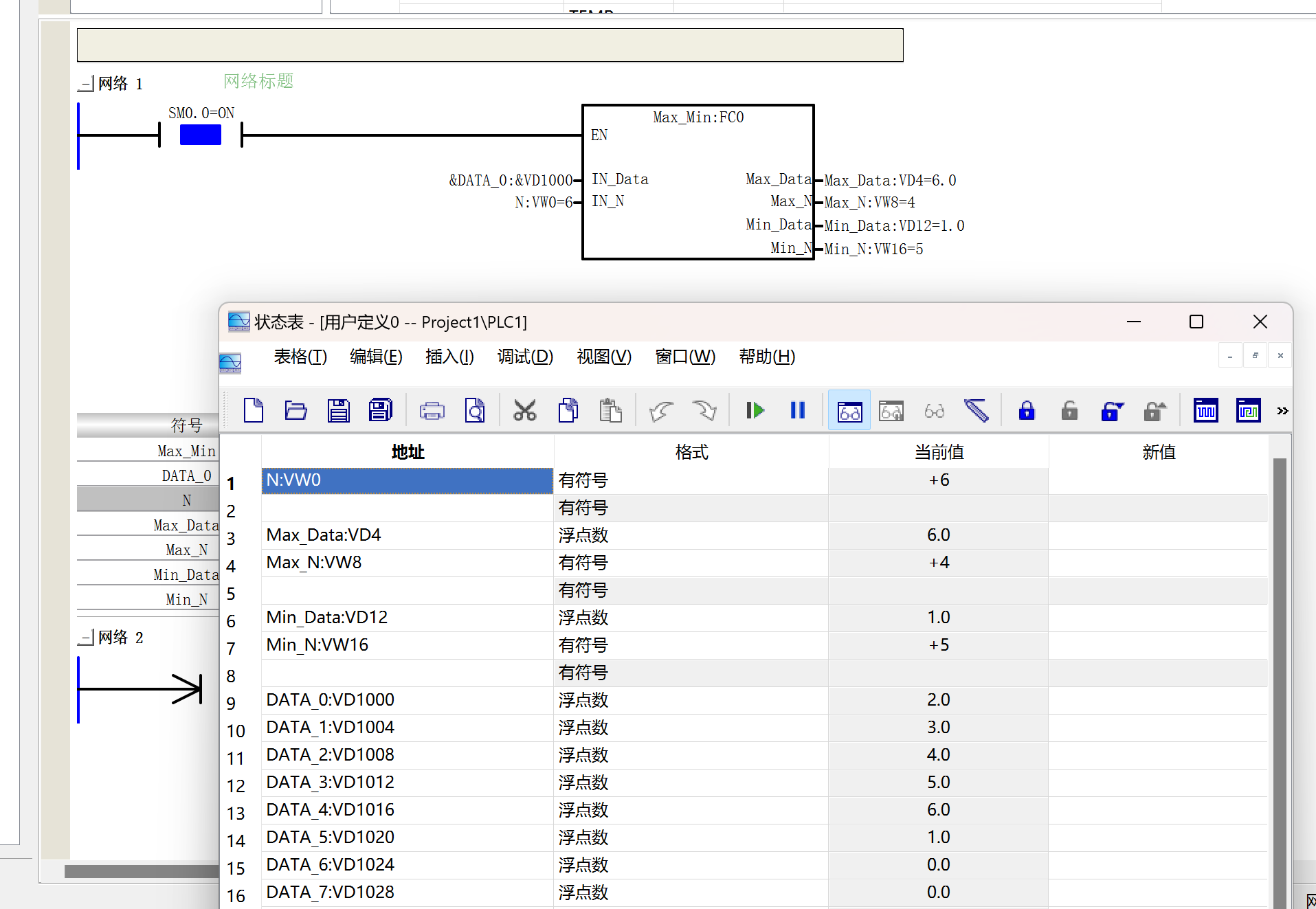The image size is (1316, 909).
Task: Click the first trend view chart icon
Action: point(1206,411)
